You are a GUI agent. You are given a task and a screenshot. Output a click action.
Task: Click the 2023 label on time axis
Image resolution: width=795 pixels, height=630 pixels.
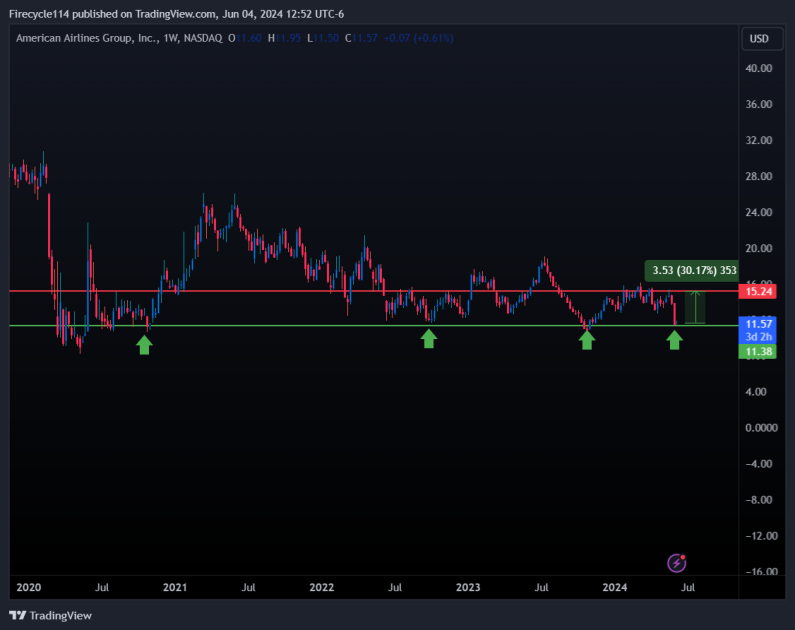(x=468, y=587)
